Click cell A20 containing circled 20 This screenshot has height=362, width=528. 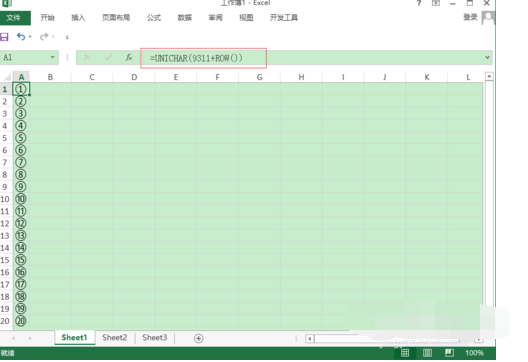pos(21,321)
